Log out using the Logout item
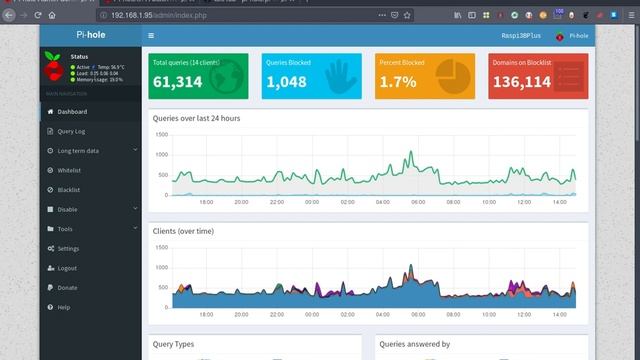The height and width of the screenshot is (360, 640). point(91,268)
